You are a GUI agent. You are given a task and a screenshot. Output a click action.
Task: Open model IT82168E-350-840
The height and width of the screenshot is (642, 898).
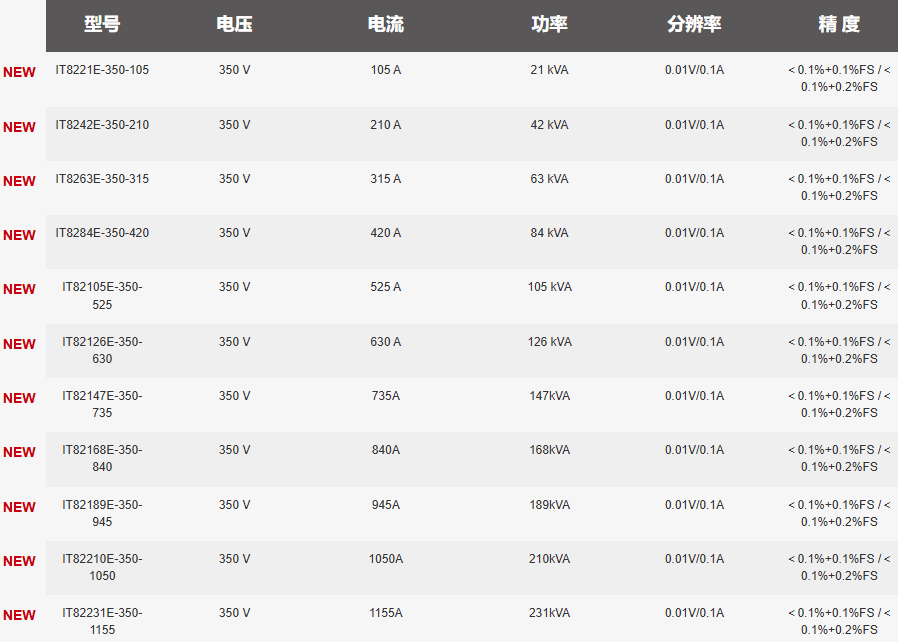pyautogui.click(x=102, y=458)
